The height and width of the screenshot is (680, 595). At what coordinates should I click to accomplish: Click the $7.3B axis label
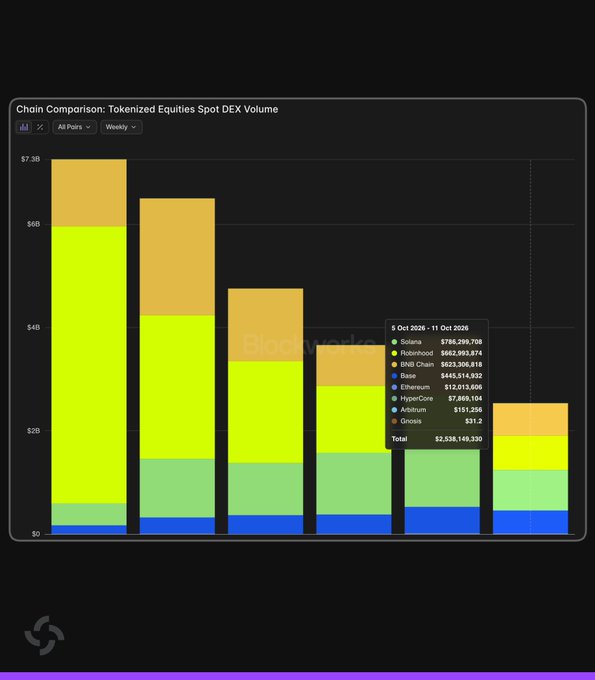(30, 159)
